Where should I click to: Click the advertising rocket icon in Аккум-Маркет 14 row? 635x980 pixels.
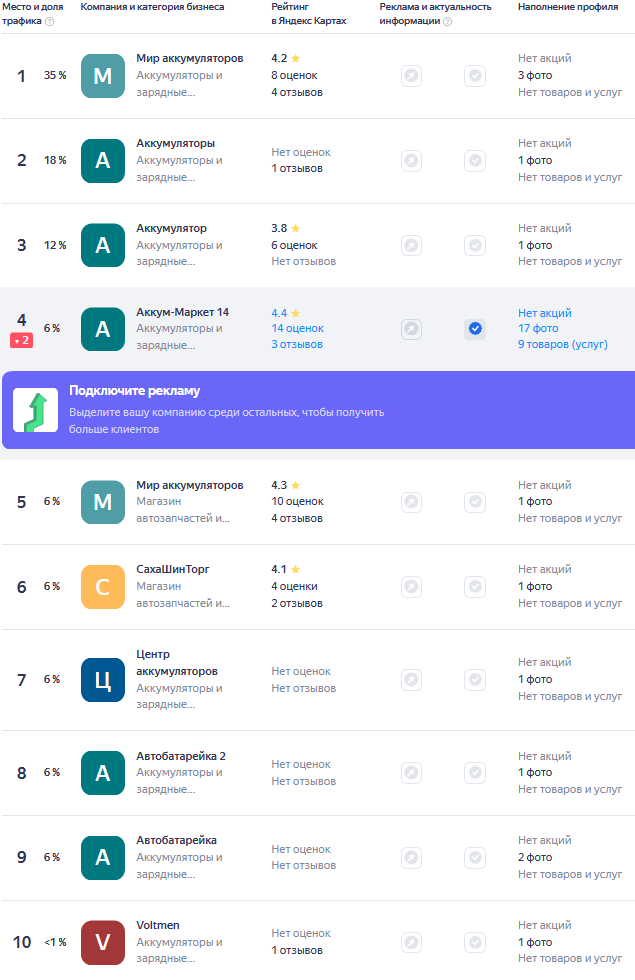[x=411, y=329]
